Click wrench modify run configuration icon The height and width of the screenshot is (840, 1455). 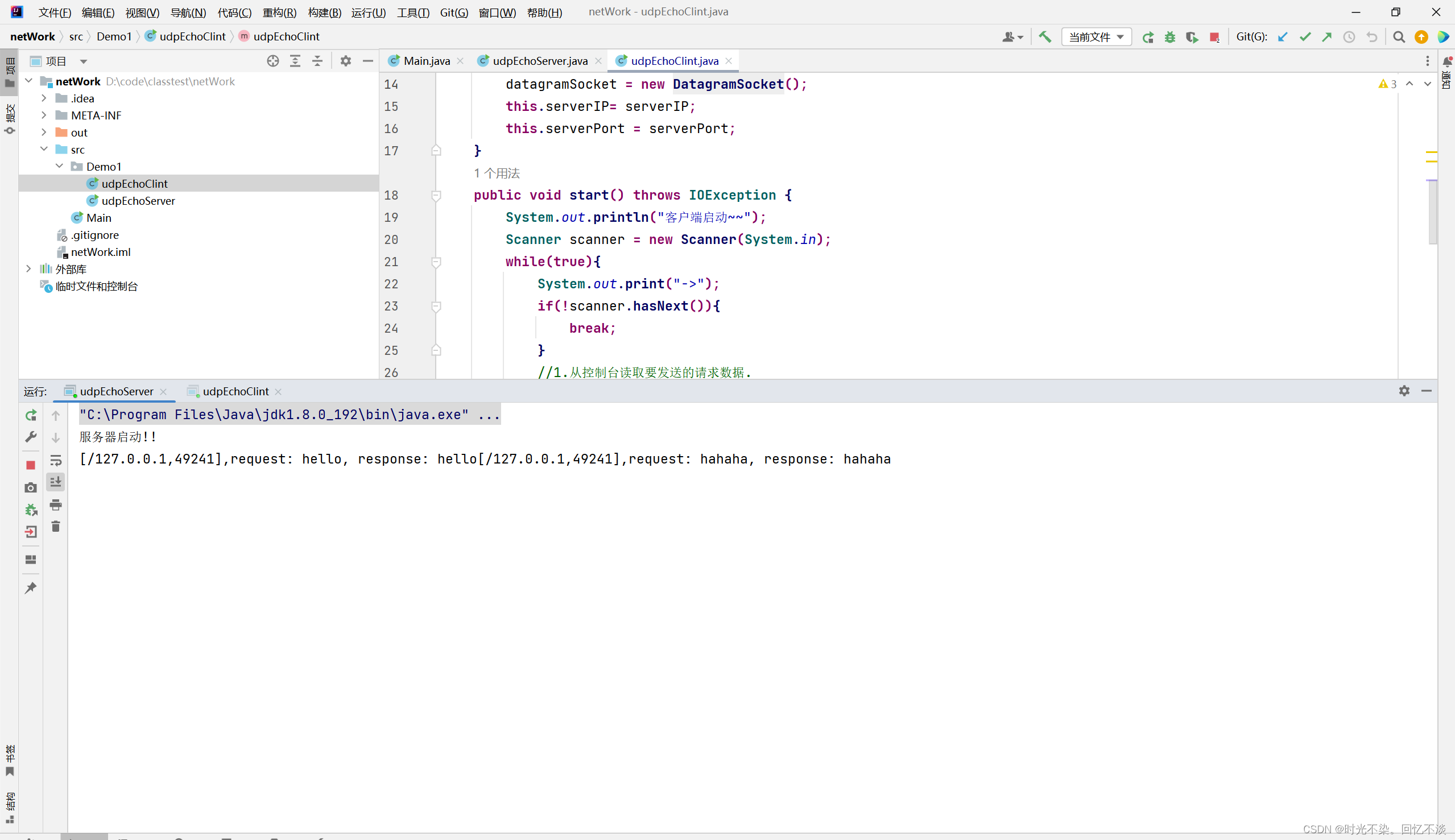tap(31, 437)
